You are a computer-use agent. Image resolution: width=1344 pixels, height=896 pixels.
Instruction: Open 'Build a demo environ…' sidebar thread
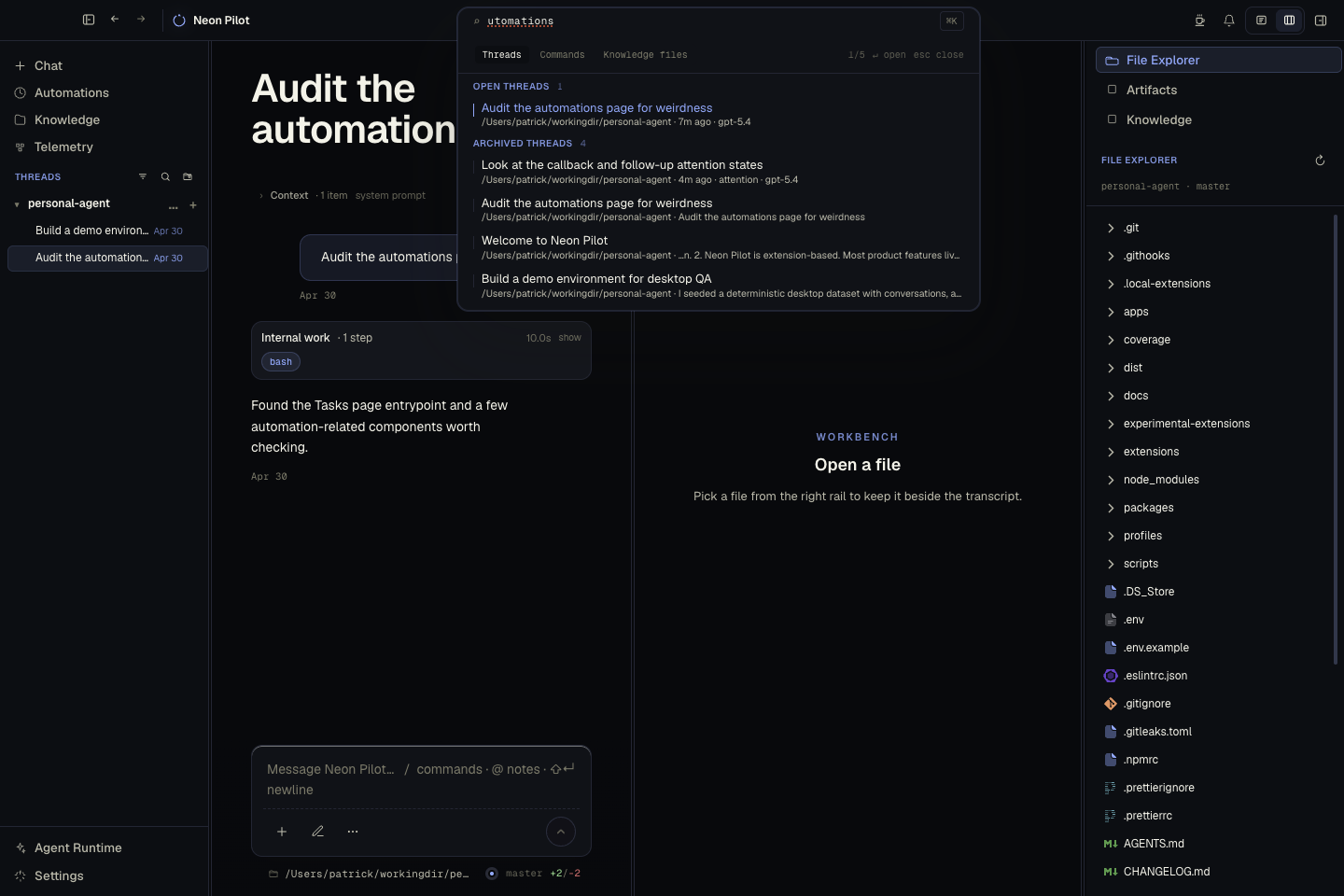click(107, 231)
